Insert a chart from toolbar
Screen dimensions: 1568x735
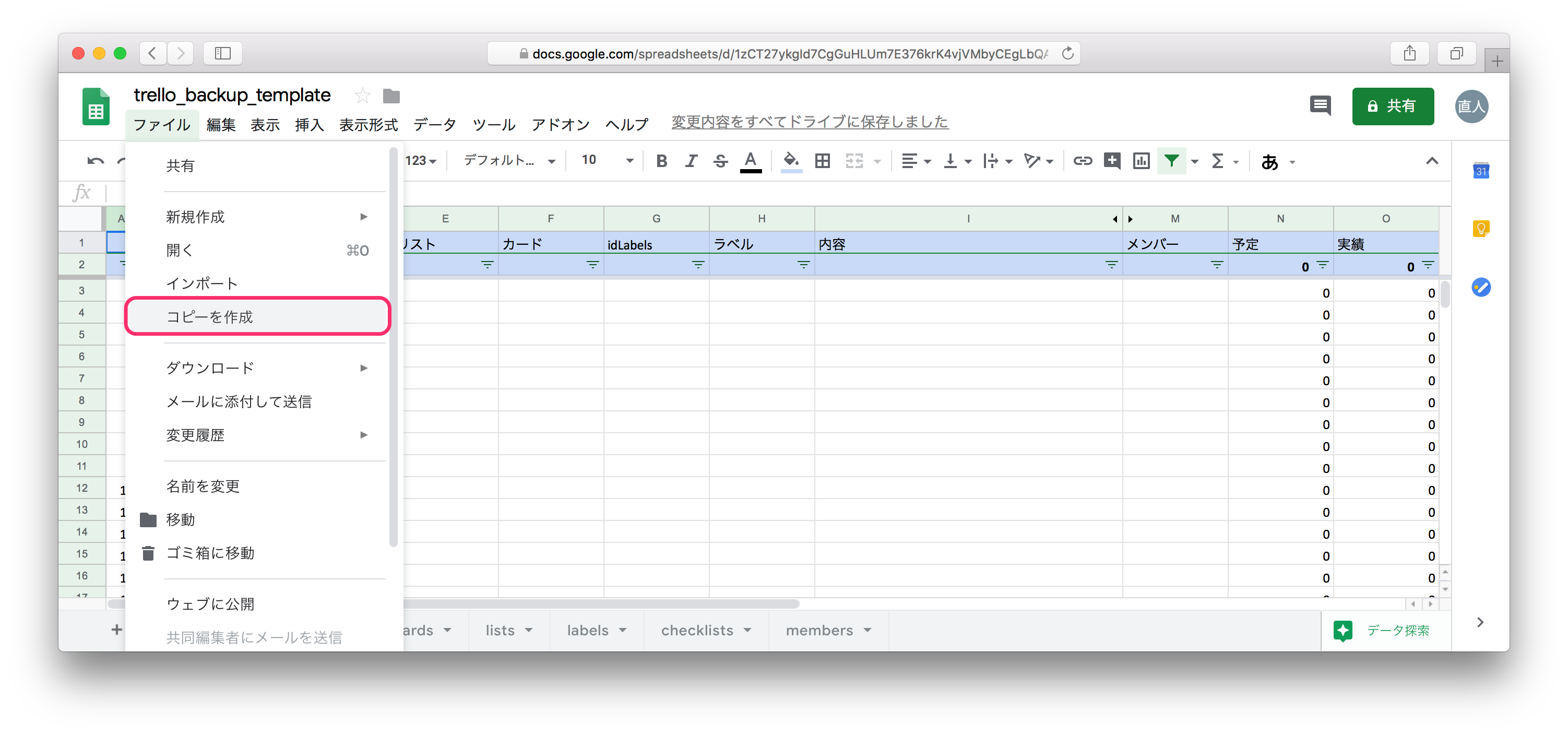click(x=1141, y=161)
